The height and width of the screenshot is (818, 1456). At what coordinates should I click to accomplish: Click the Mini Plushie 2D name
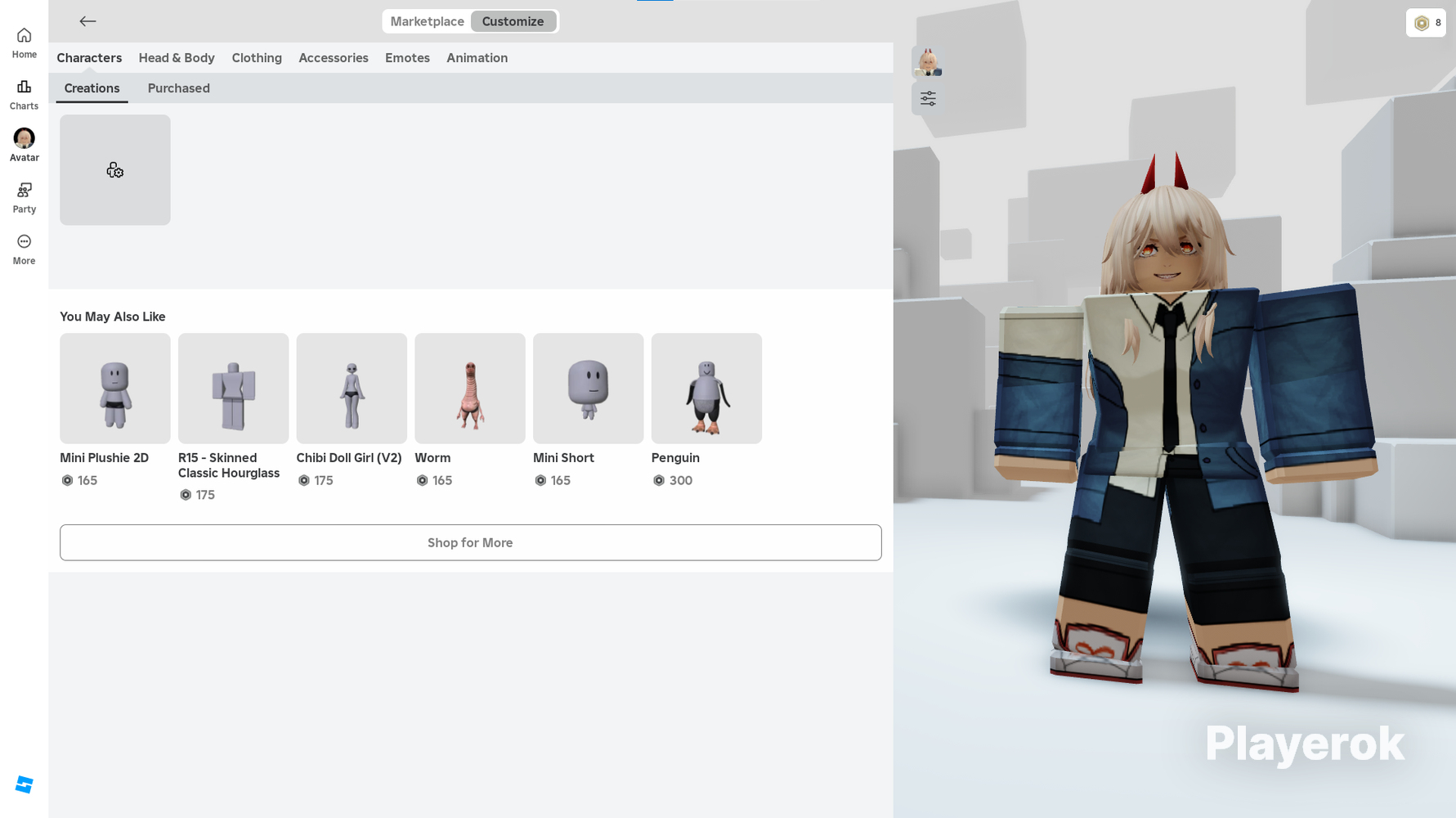pyautogui.click(x=104, y=458)
